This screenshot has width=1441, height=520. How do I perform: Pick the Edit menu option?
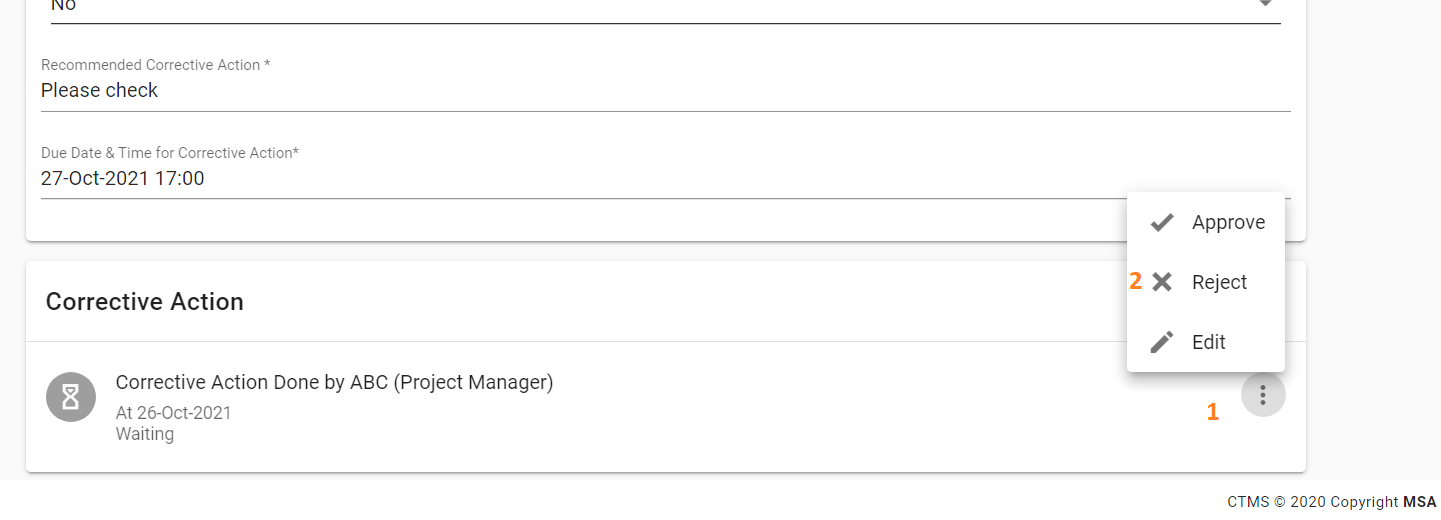point(1208,342)
